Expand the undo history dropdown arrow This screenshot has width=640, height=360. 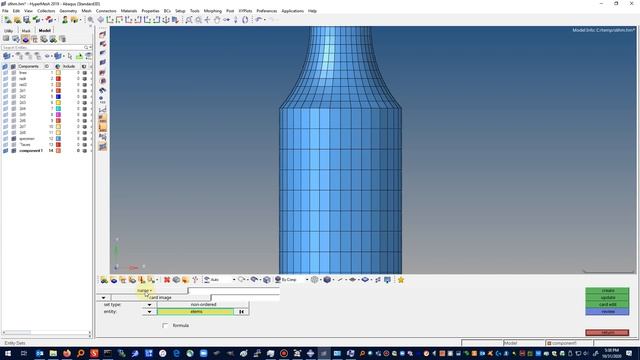point(264,20)
